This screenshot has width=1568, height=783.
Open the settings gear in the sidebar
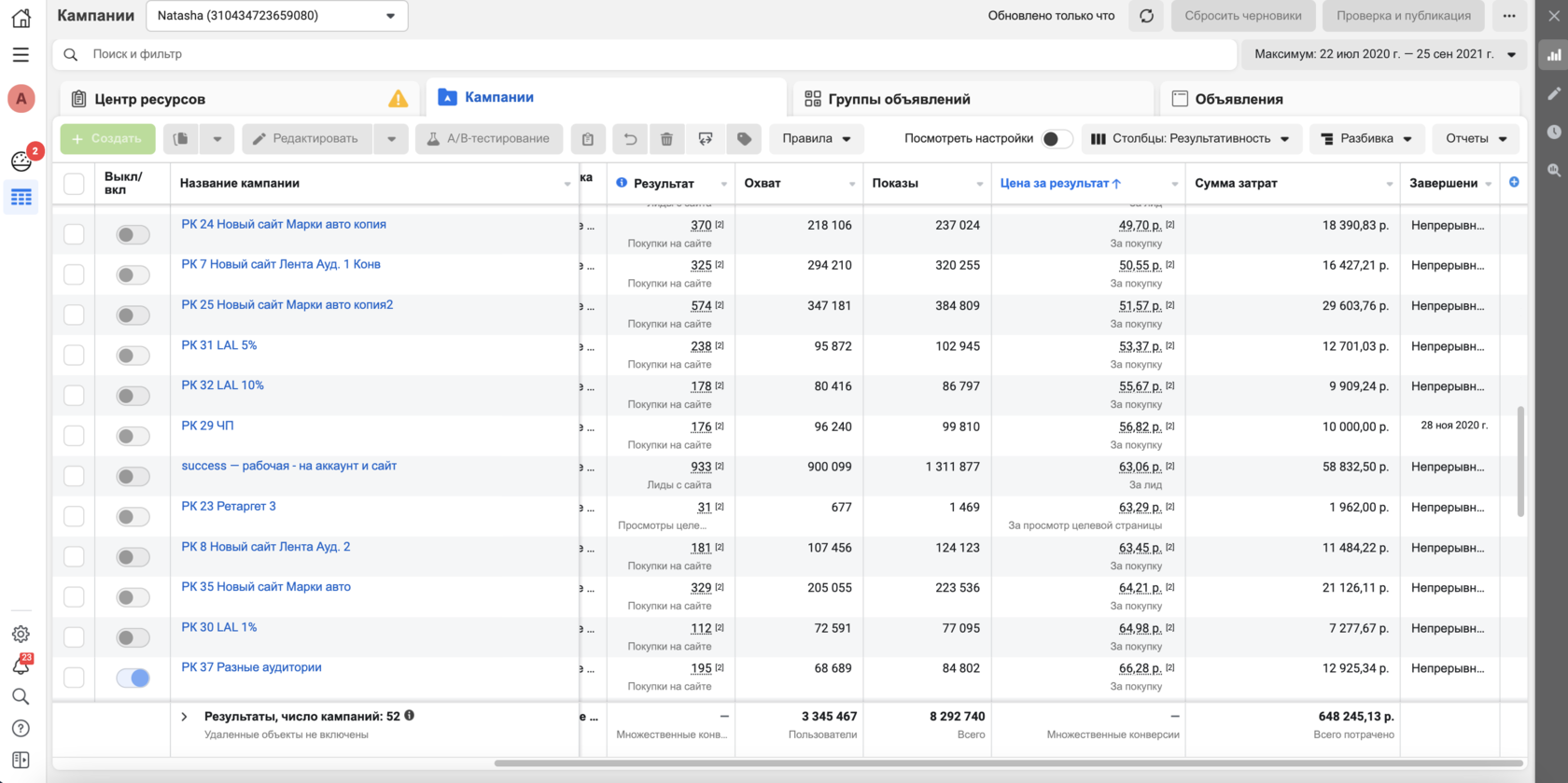21,634
